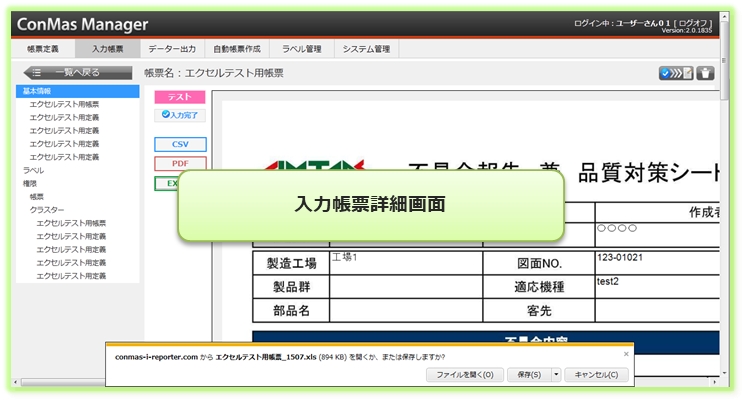
Task: Click the 一覧へ戻る back button
Action: 74,72
